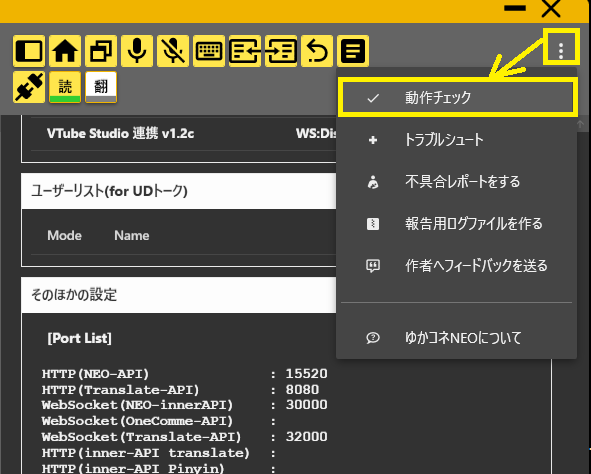The width and height of the screenshot is (591, 474).
Task: Click the overlapping windows icon
Action: (101, 51)
